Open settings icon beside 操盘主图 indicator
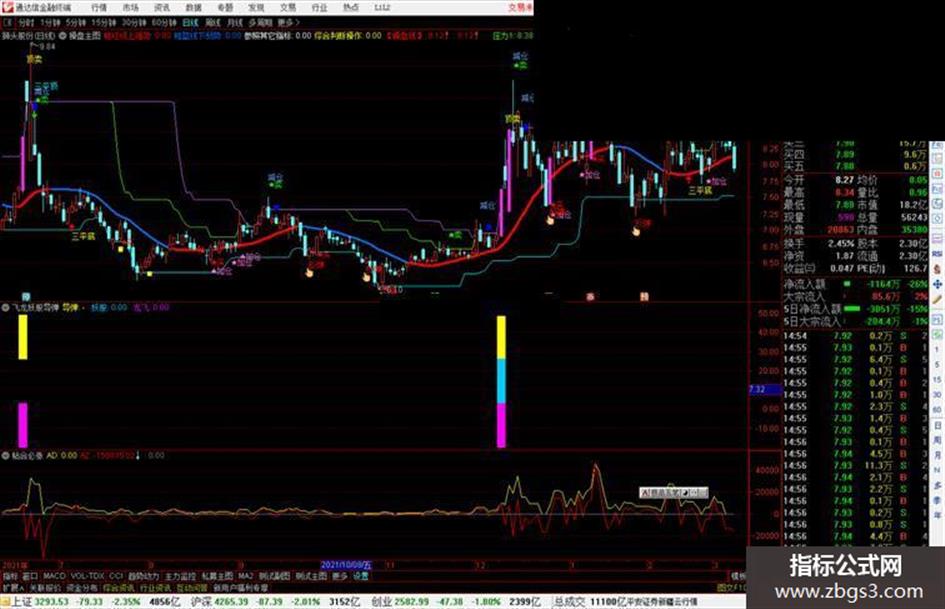 click(62, 36)
